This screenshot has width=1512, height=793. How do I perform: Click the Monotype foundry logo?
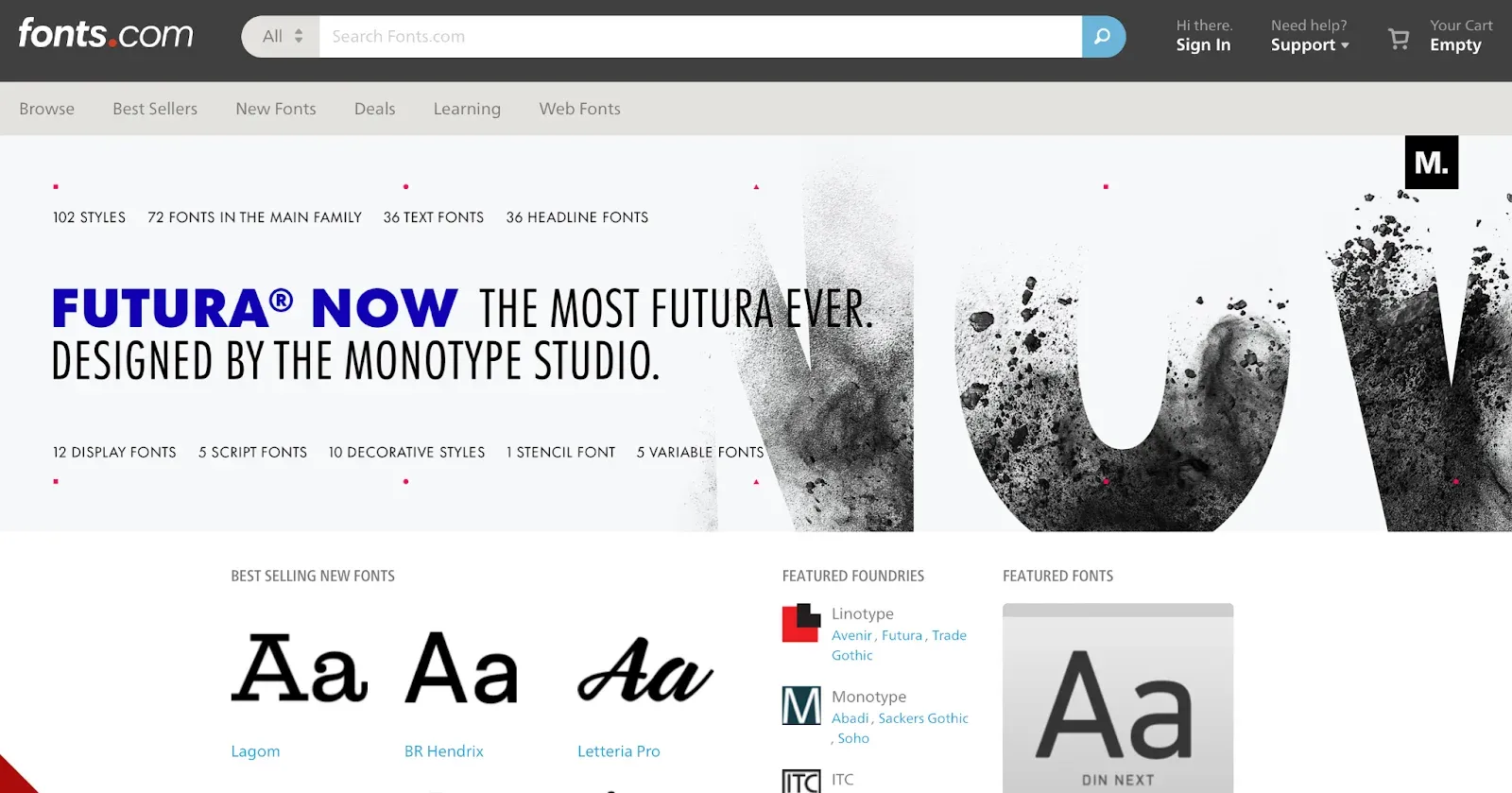[x=800, y=705]
